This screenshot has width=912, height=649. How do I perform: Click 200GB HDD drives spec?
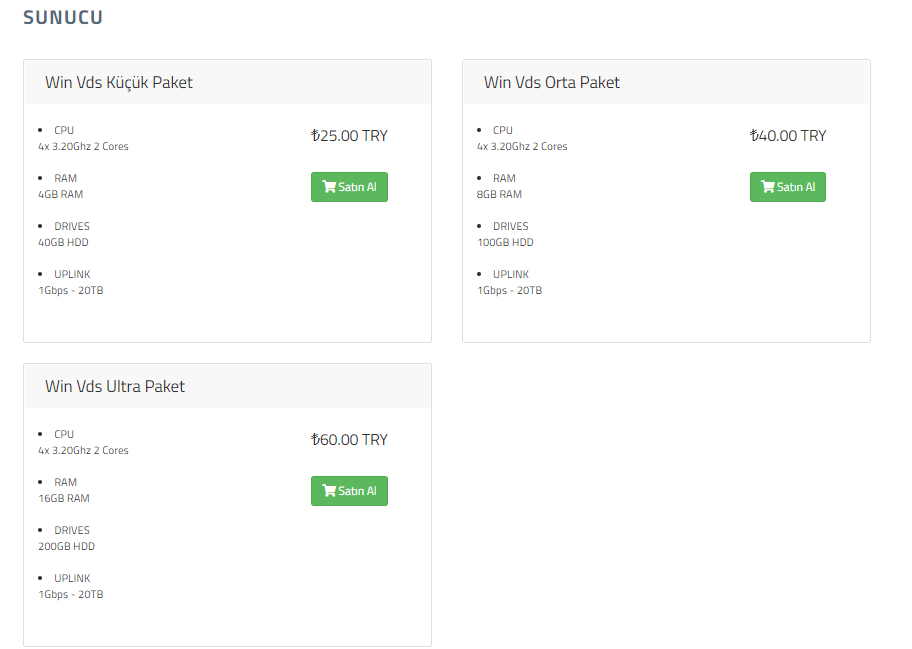[x=66, y=547]
